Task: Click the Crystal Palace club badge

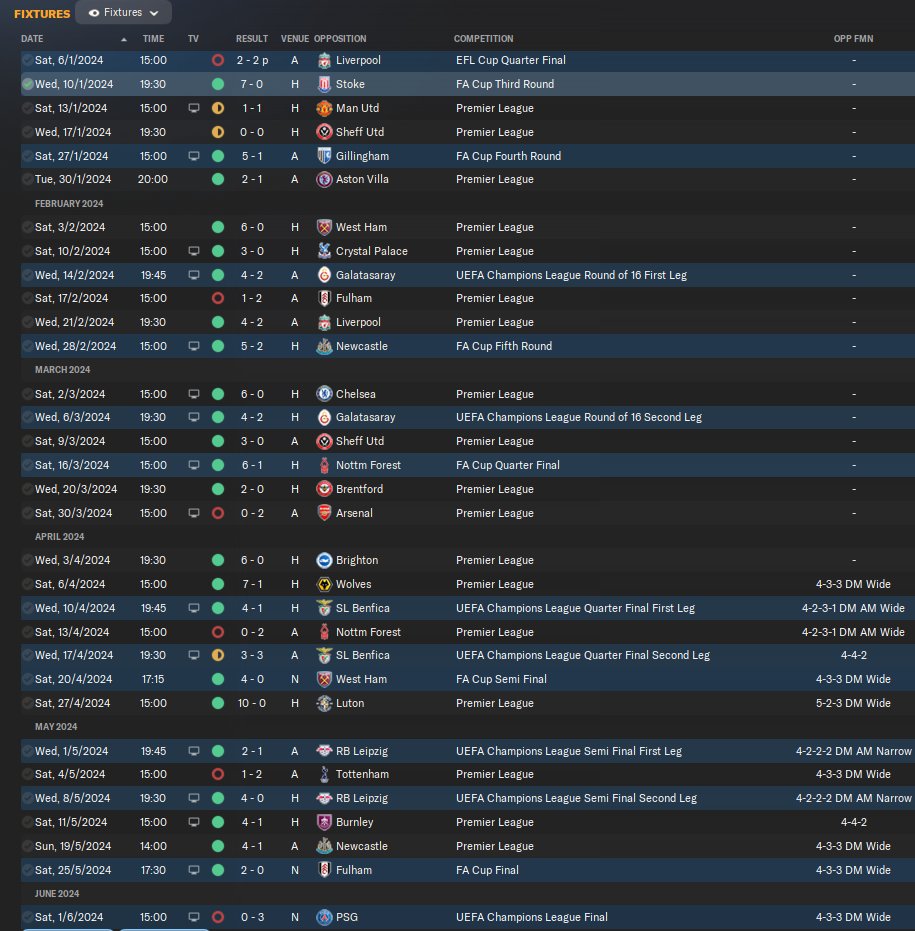Action: tap(324, 251)
